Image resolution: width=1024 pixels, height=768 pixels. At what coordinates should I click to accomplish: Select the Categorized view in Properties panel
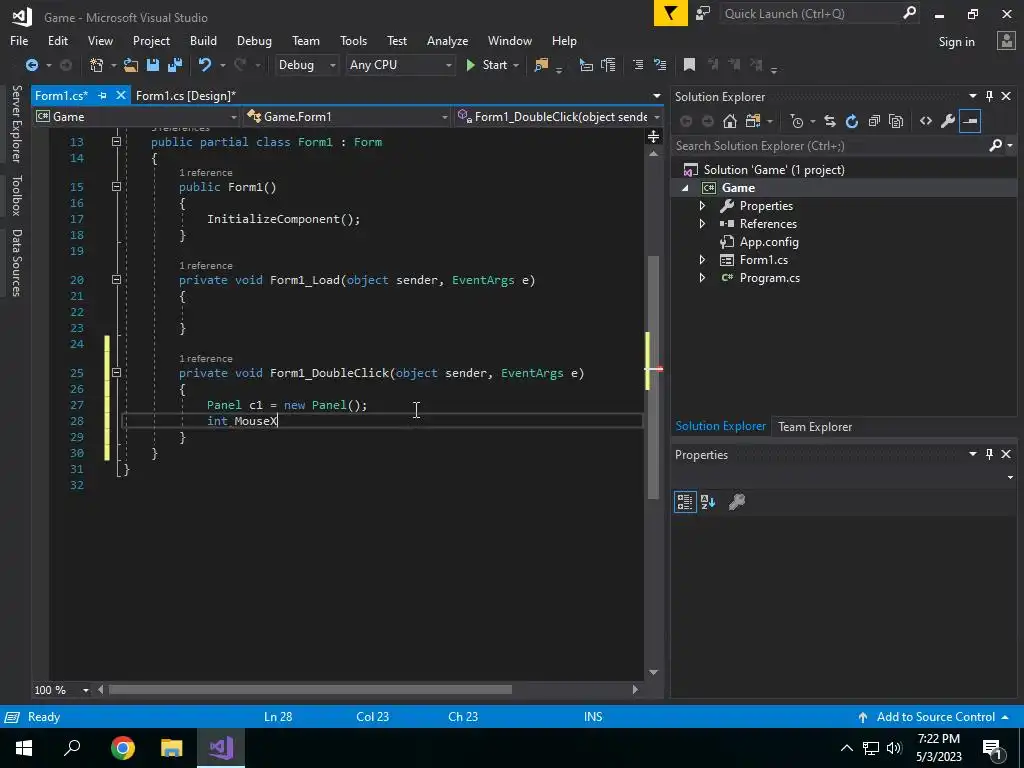[685, 502]
